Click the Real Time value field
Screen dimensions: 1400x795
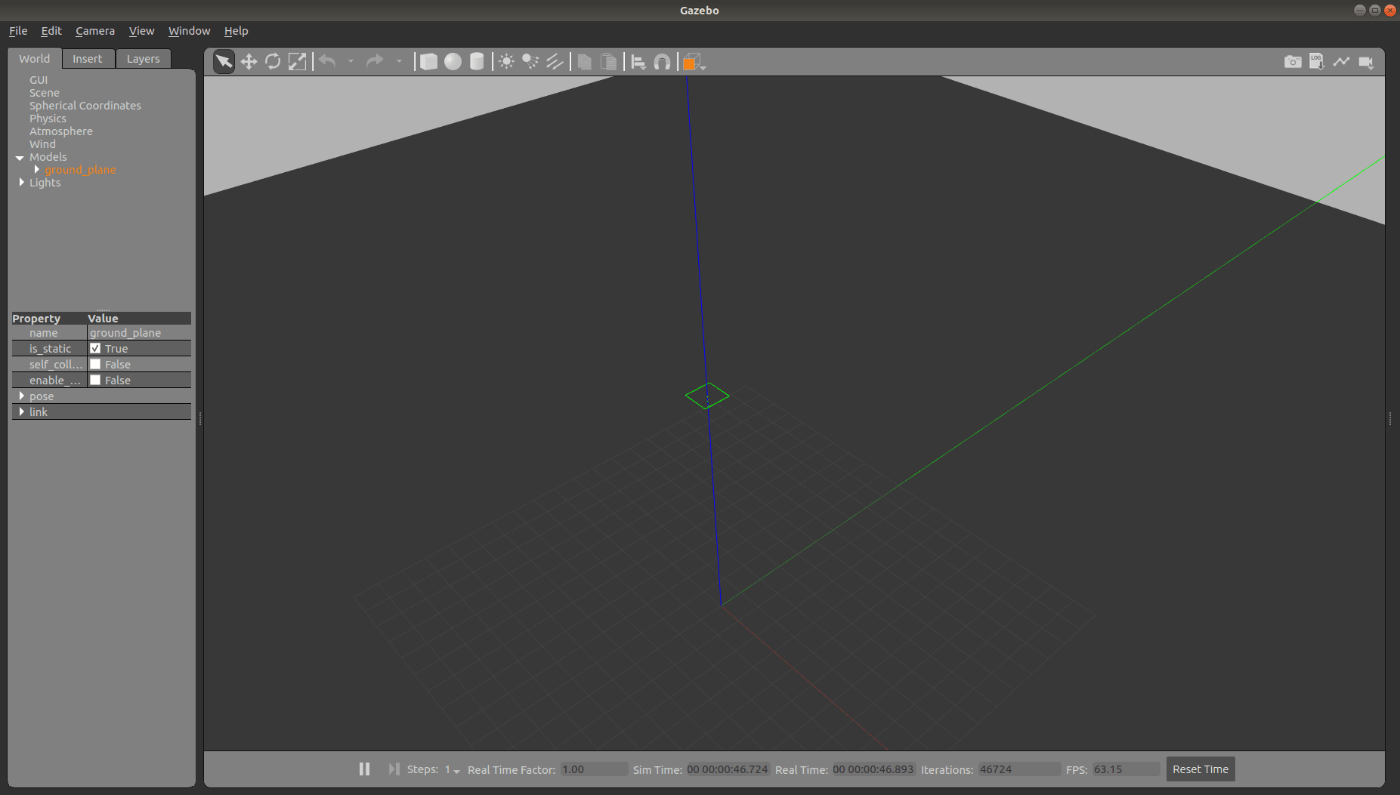click(x=873, y=770)
